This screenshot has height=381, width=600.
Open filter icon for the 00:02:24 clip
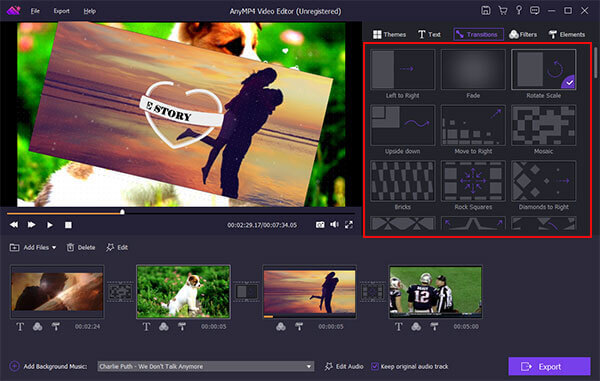(x=38, y=326)
